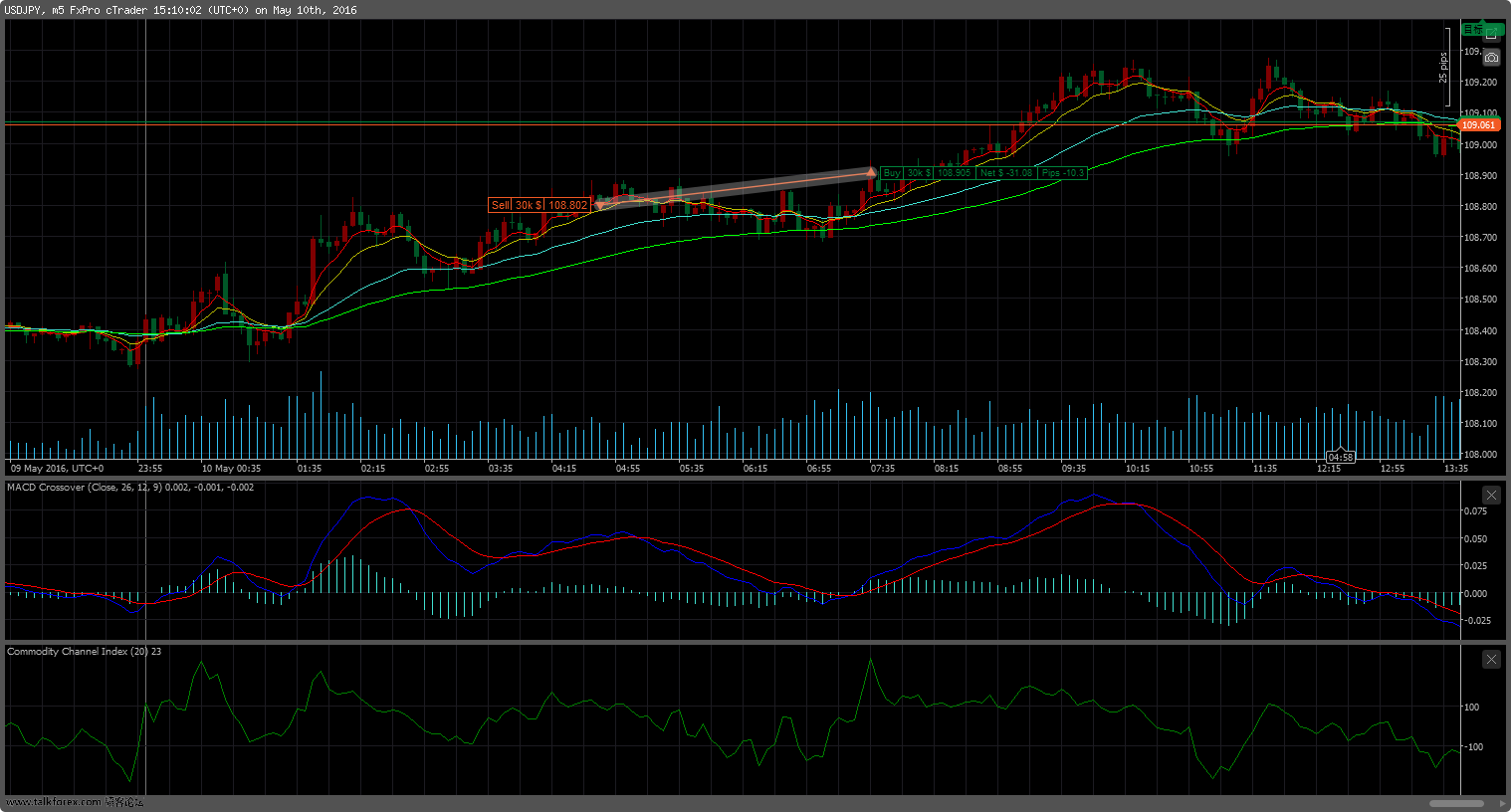
Task: Click the 25 pips scale bracket
Action: point(1444,68)
